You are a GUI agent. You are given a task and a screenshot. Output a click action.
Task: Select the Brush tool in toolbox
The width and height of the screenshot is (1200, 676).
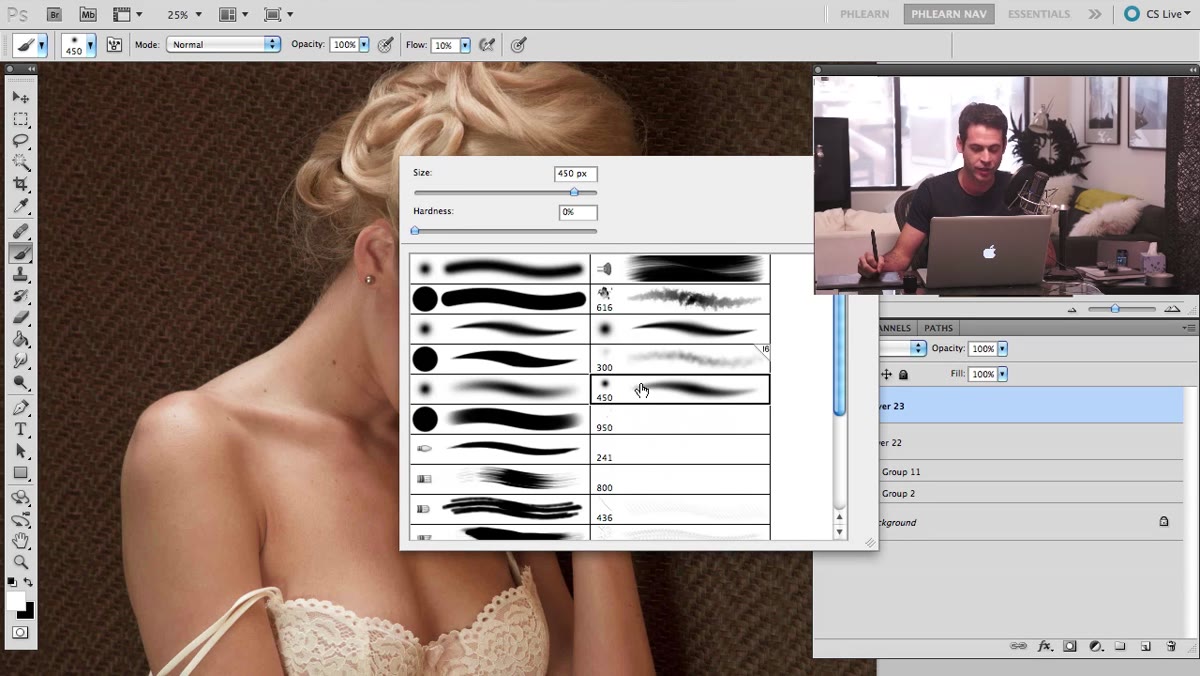pyautogui.click(x=20, y=254)
